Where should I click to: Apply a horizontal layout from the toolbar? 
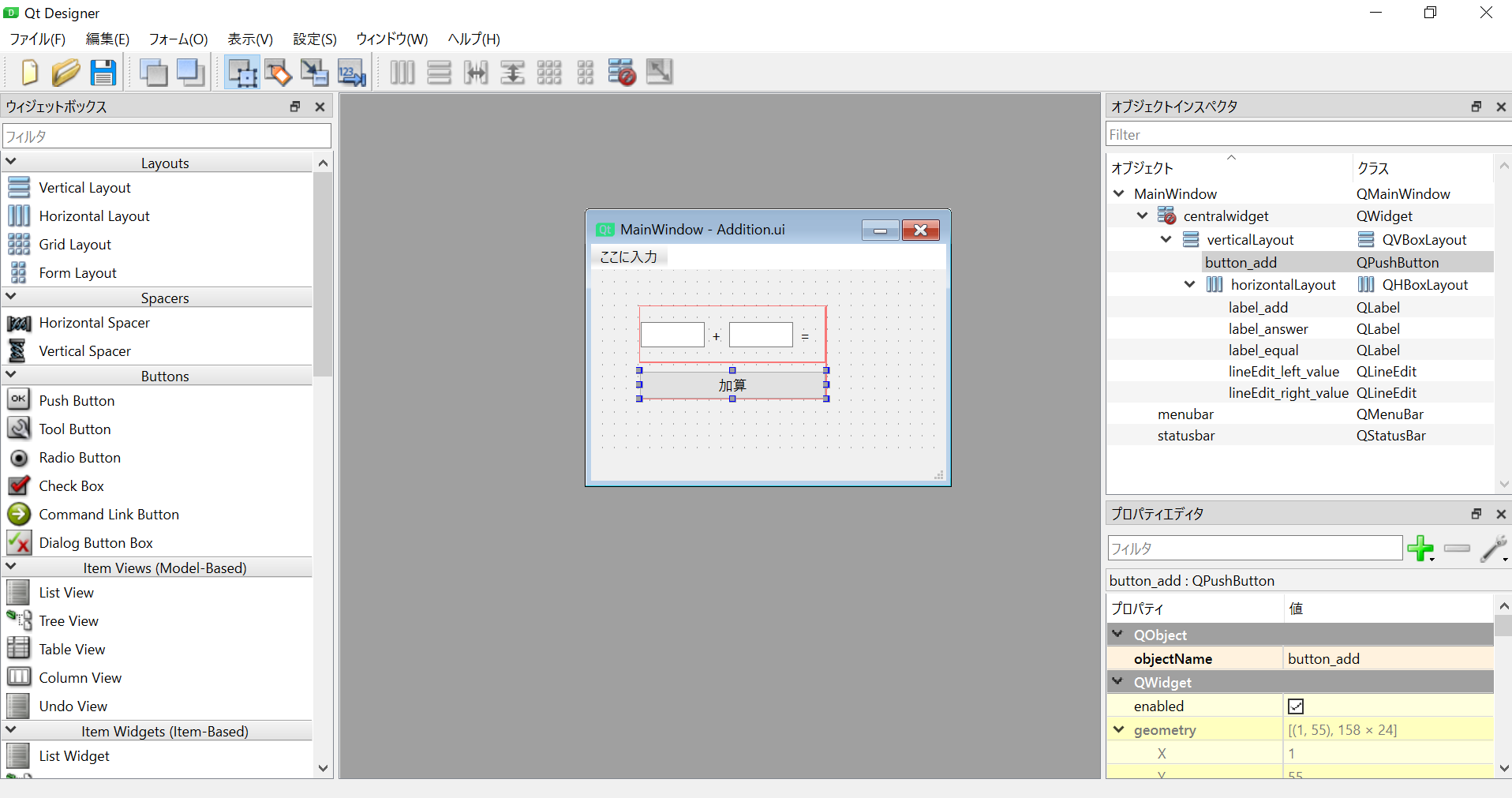click(x=402, y=72)
